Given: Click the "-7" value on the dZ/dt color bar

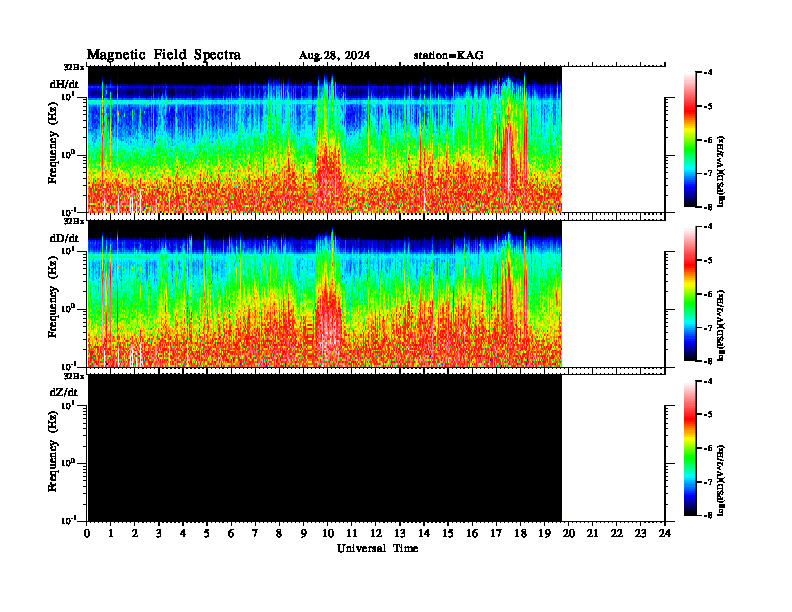Looking at the screenshot, I should (x=708, y=482).
